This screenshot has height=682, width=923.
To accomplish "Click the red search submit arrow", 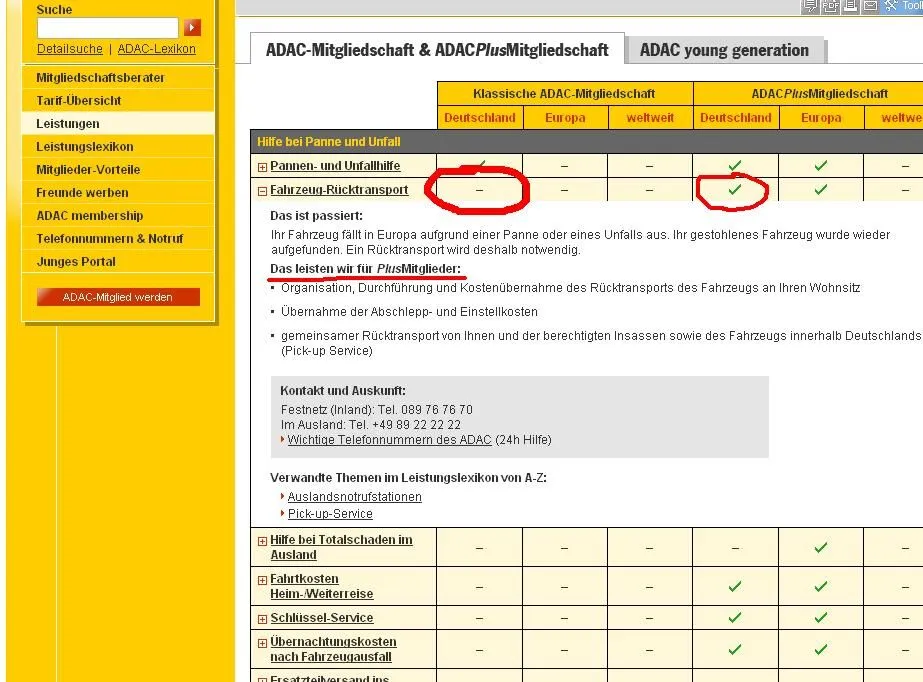I will [193, 28].
